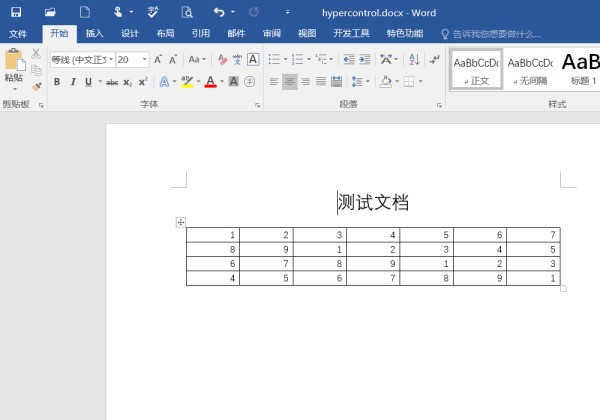
Task: Open the 视图 ribbon tab
Action: [x=307, y=33]
